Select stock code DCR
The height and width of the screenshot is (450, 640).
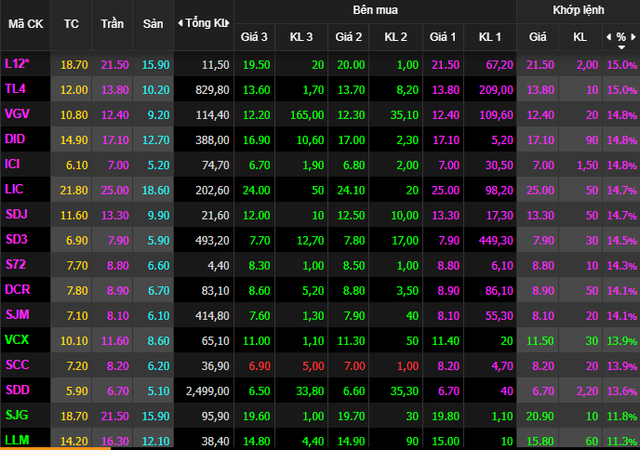(18, 290)
